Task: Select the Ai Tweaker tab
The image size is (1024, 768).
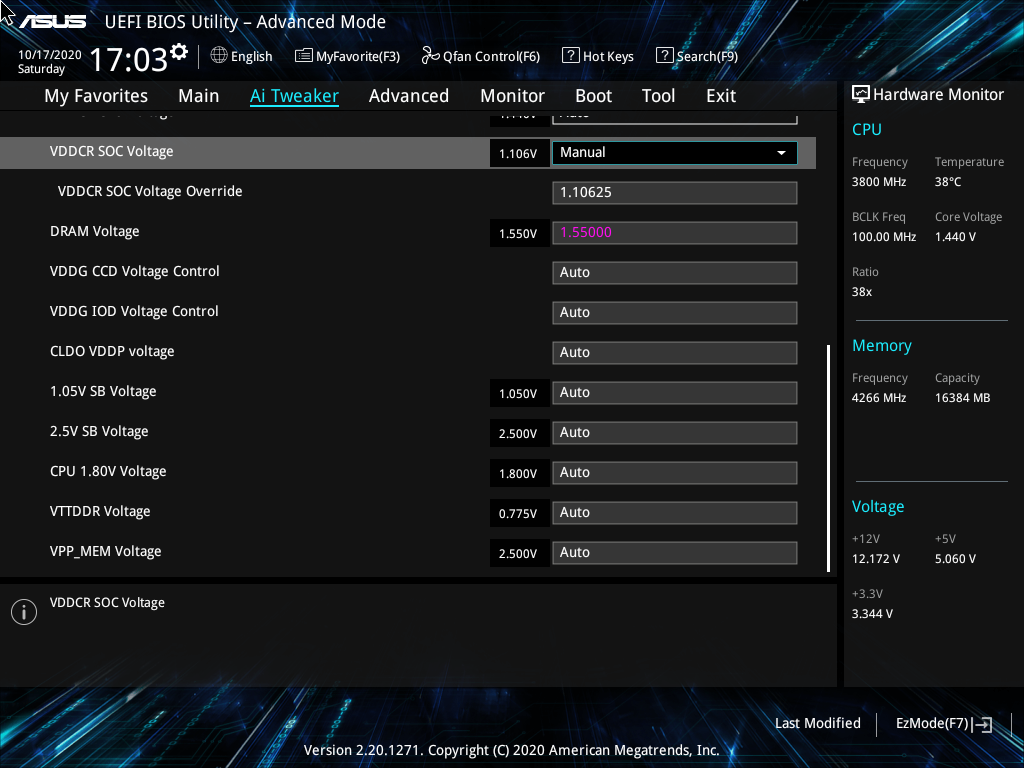Action: point(294,96)
